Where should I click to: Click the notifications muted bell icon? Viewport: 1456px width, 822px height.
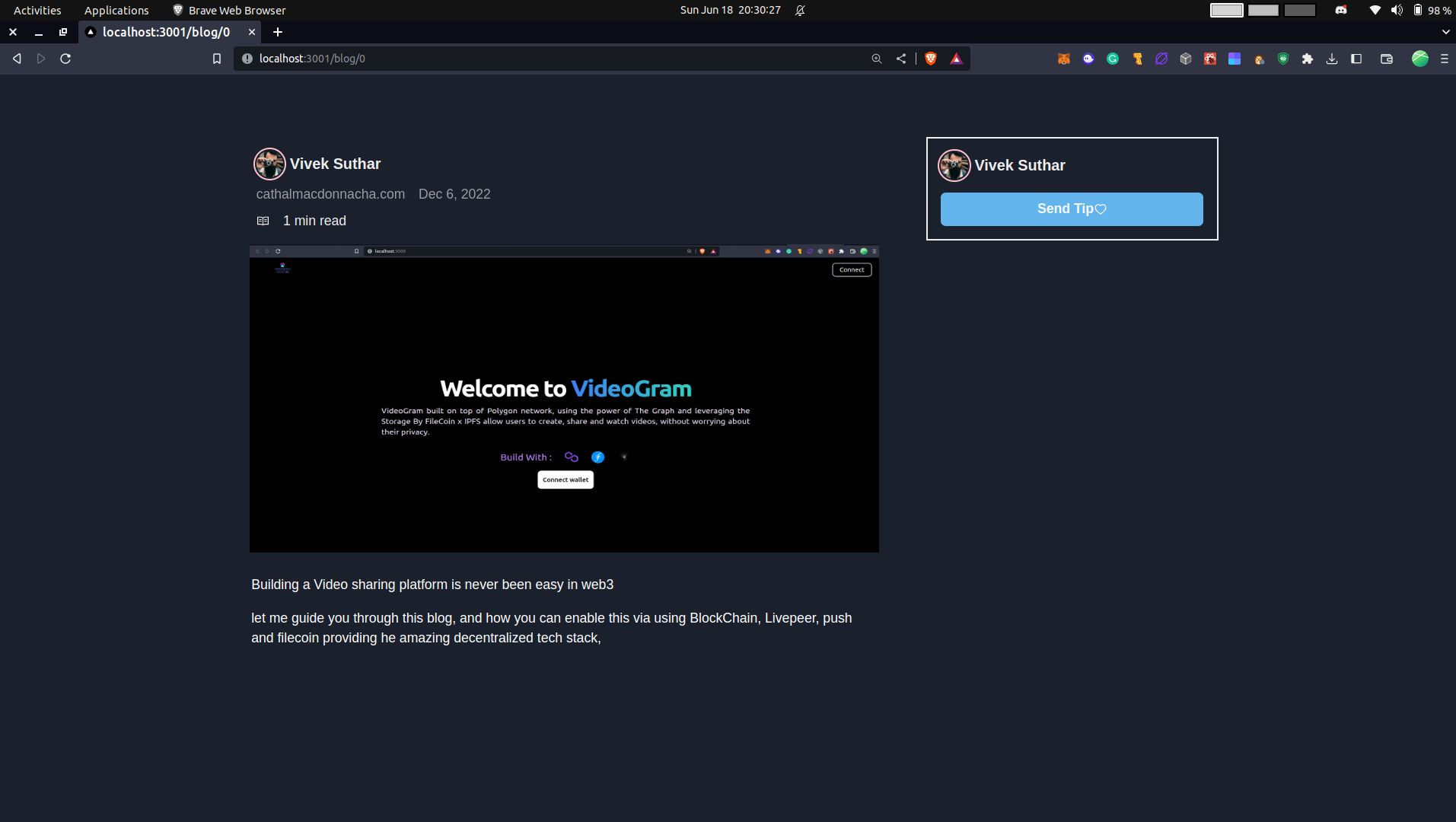click(x=800, y=10)
